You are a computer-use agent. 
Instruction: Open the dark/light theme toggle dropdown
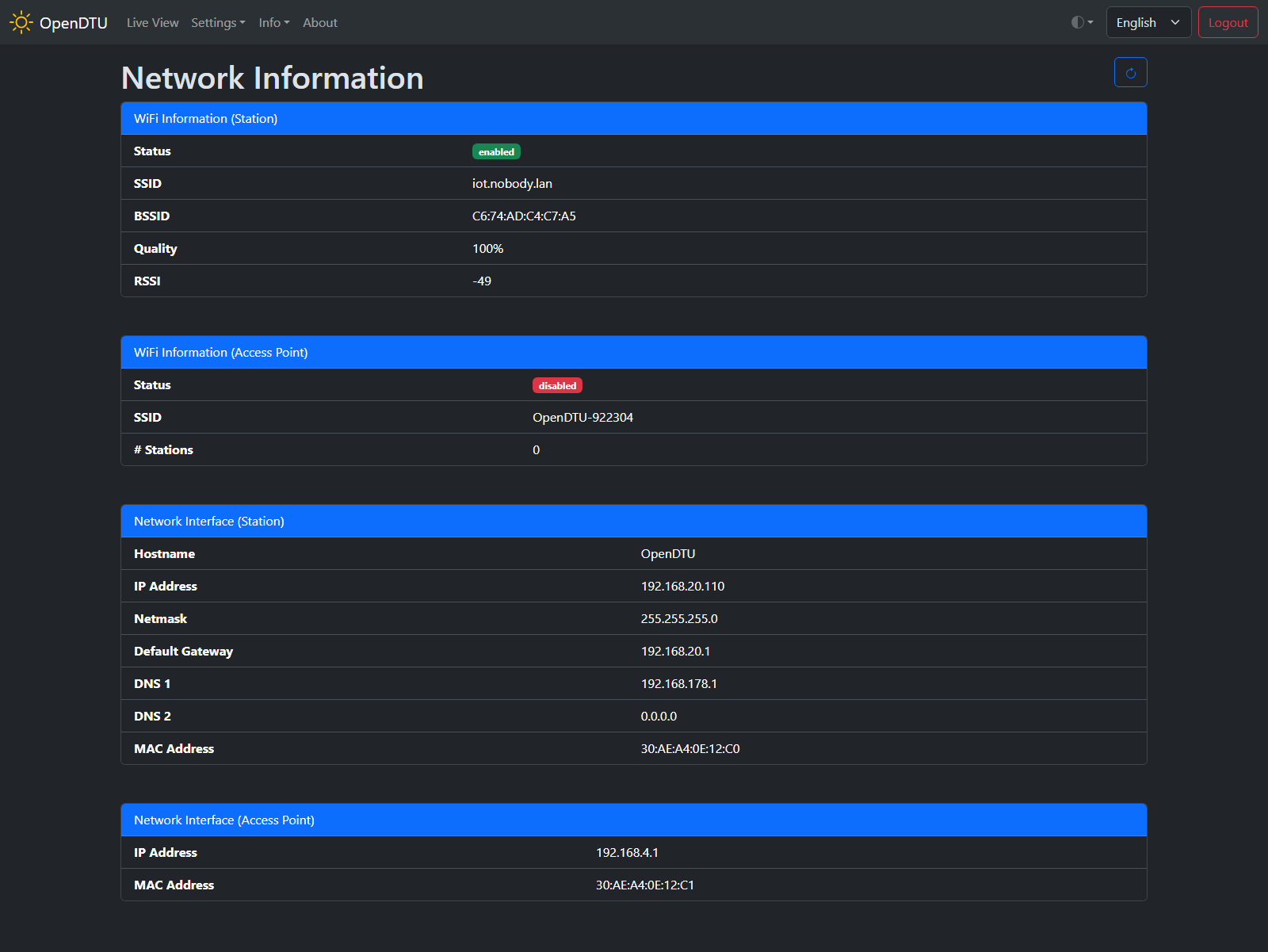[1082, 22]
